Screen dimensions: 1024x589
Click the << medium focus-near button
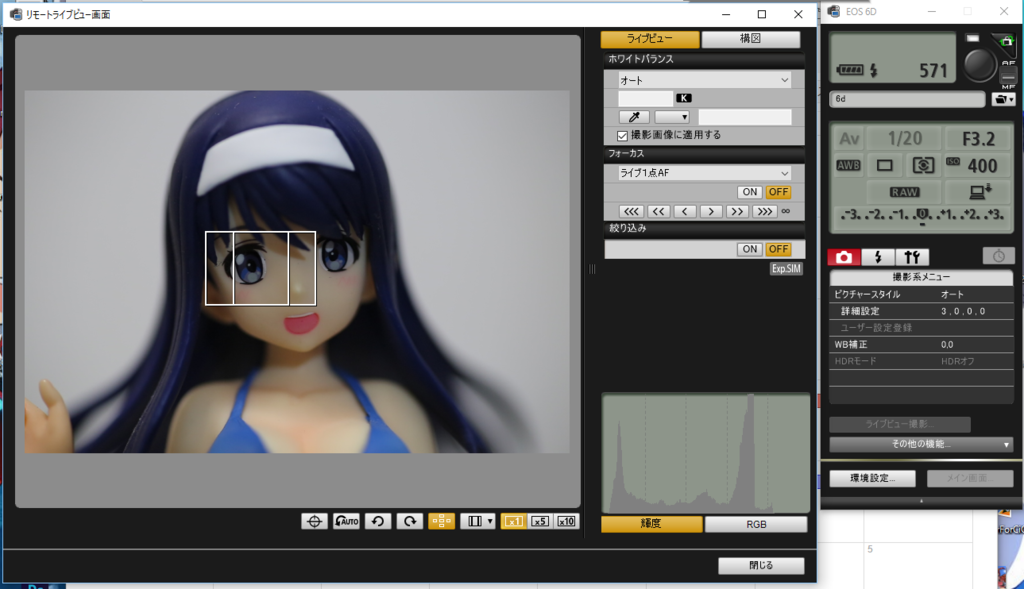pos(658,212)
